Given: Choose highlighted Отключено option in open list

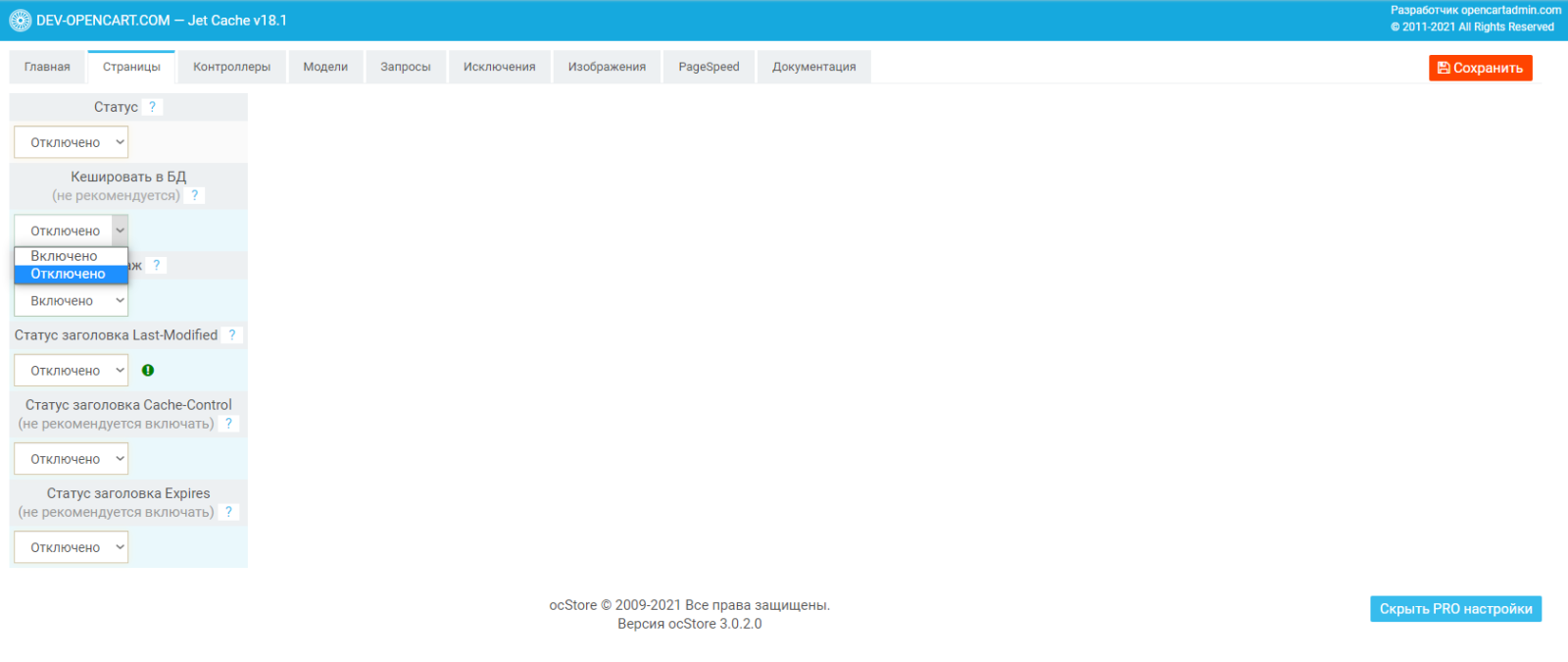Looking at the screenshot, I should tap(72, 274).
